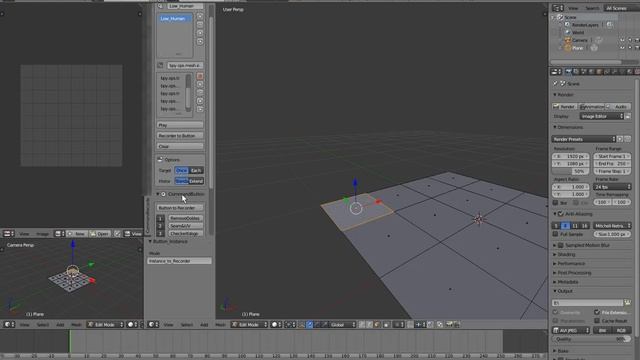Click the scrollbar of the bpy.ops command list

click(188, 92)
